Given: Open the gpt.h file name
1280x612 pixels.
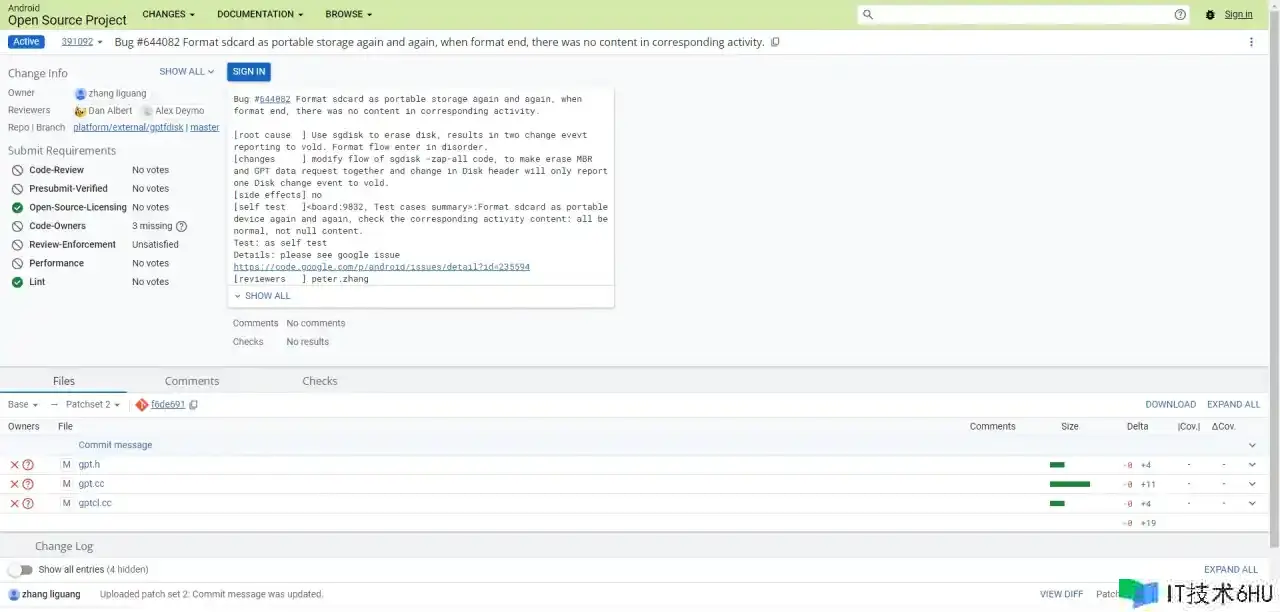Looking at the screenshot, I should [89, 465].
